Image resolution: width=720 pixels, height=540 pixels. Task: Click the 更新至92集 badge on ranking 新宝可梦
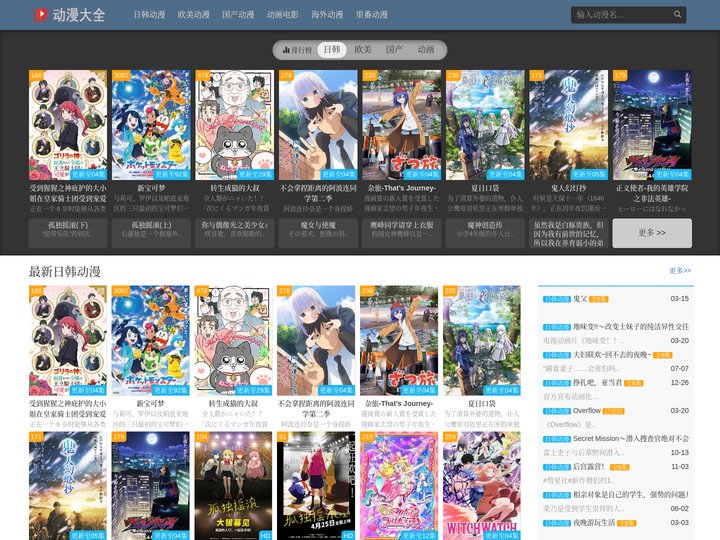pos(172,174)
